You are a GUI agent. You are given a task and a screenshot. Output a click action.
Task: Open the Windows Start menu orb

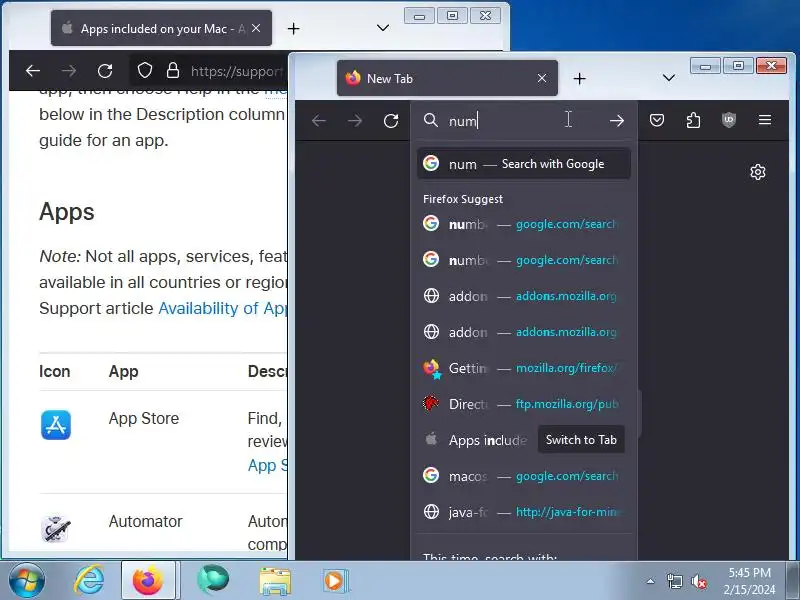pos(27,581)
